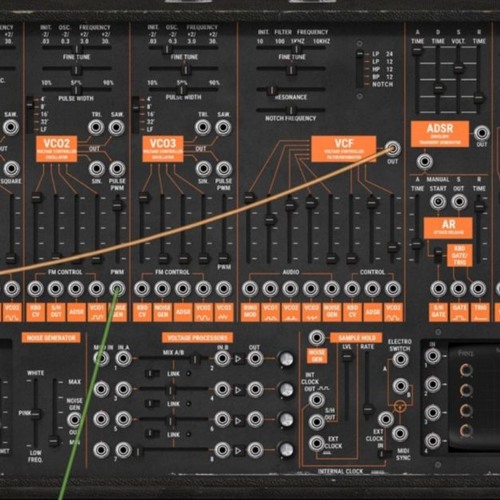The width and height of the screenshot is (500, 500).
Task: Click the VCO2 SIN output jack
Action: point(97,169)
